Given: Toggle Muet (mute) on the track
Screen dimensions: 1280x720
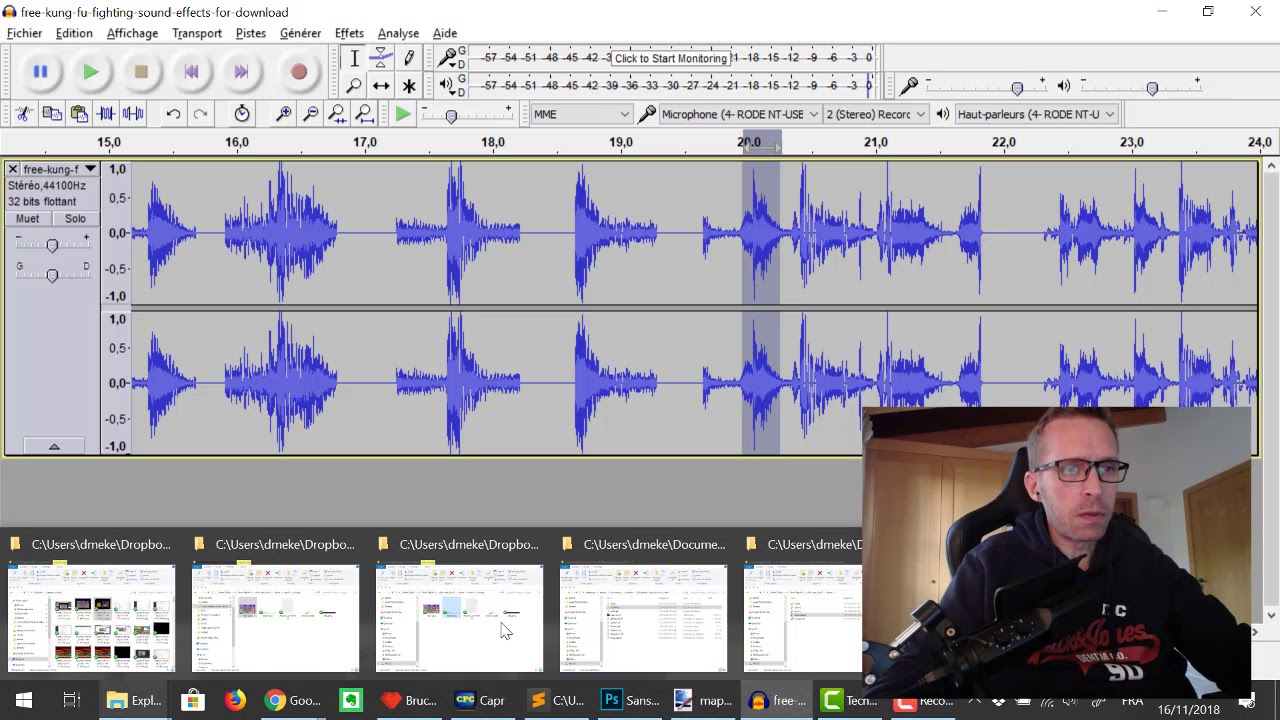Looking at the screenshot, I should (28, 218).
